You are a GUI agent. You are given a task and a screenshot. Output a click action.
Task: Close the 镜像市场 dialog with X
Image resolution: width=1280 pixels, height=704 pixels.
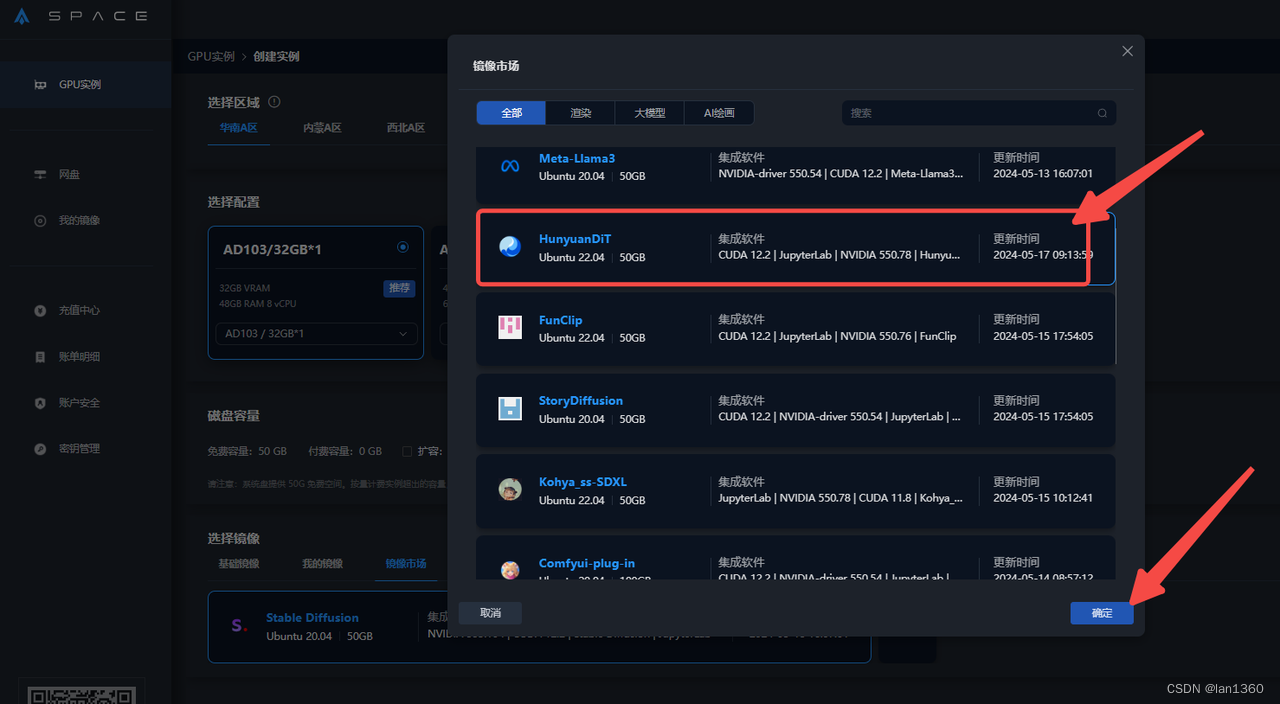(1127, 51)
